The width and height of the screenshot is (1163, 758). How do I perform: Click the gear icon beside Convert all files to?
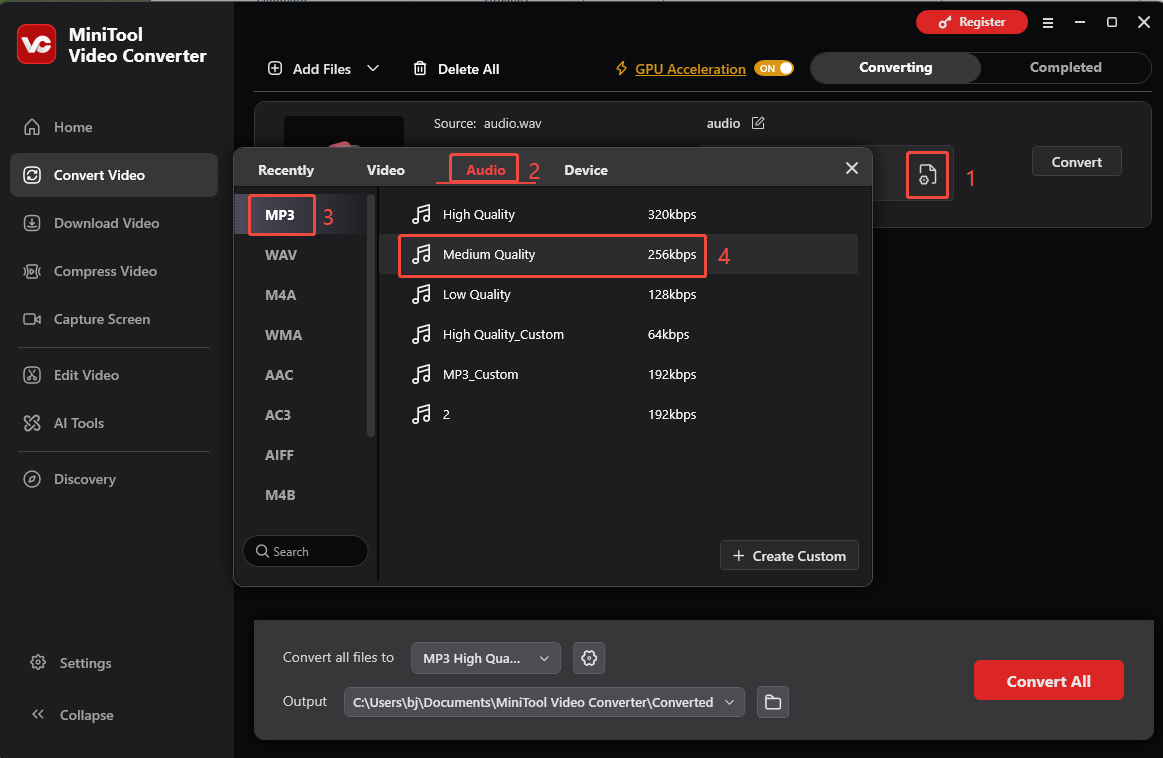click(589, 658)
